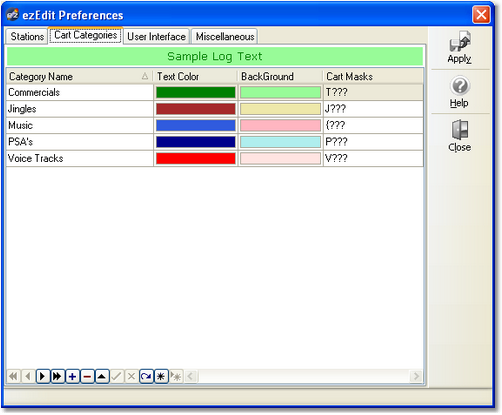This screenshot has height=415, width=502.
Task: Pick PSA's light cyan background swatch
Action: (x=280, y=142)
